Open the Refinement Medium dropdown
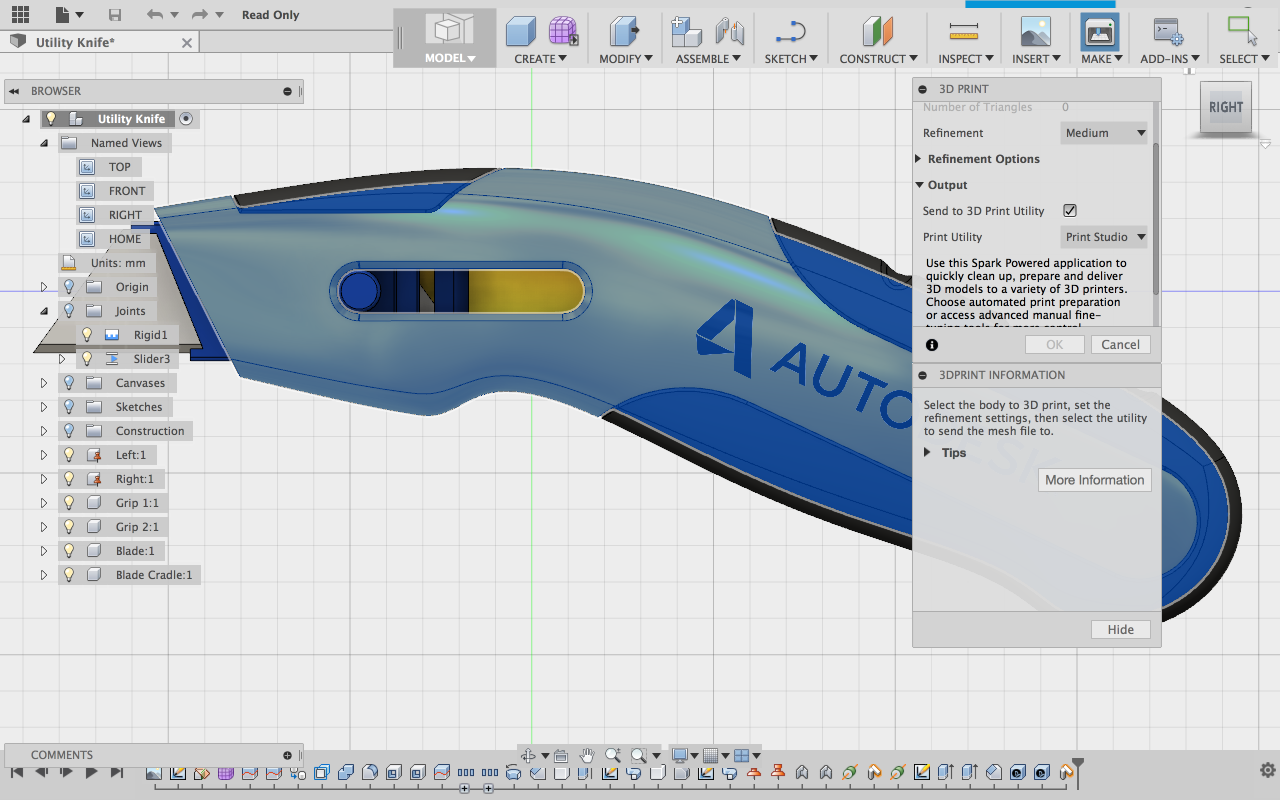This screenshot has width=1280, height=800. pos(1104,133)
